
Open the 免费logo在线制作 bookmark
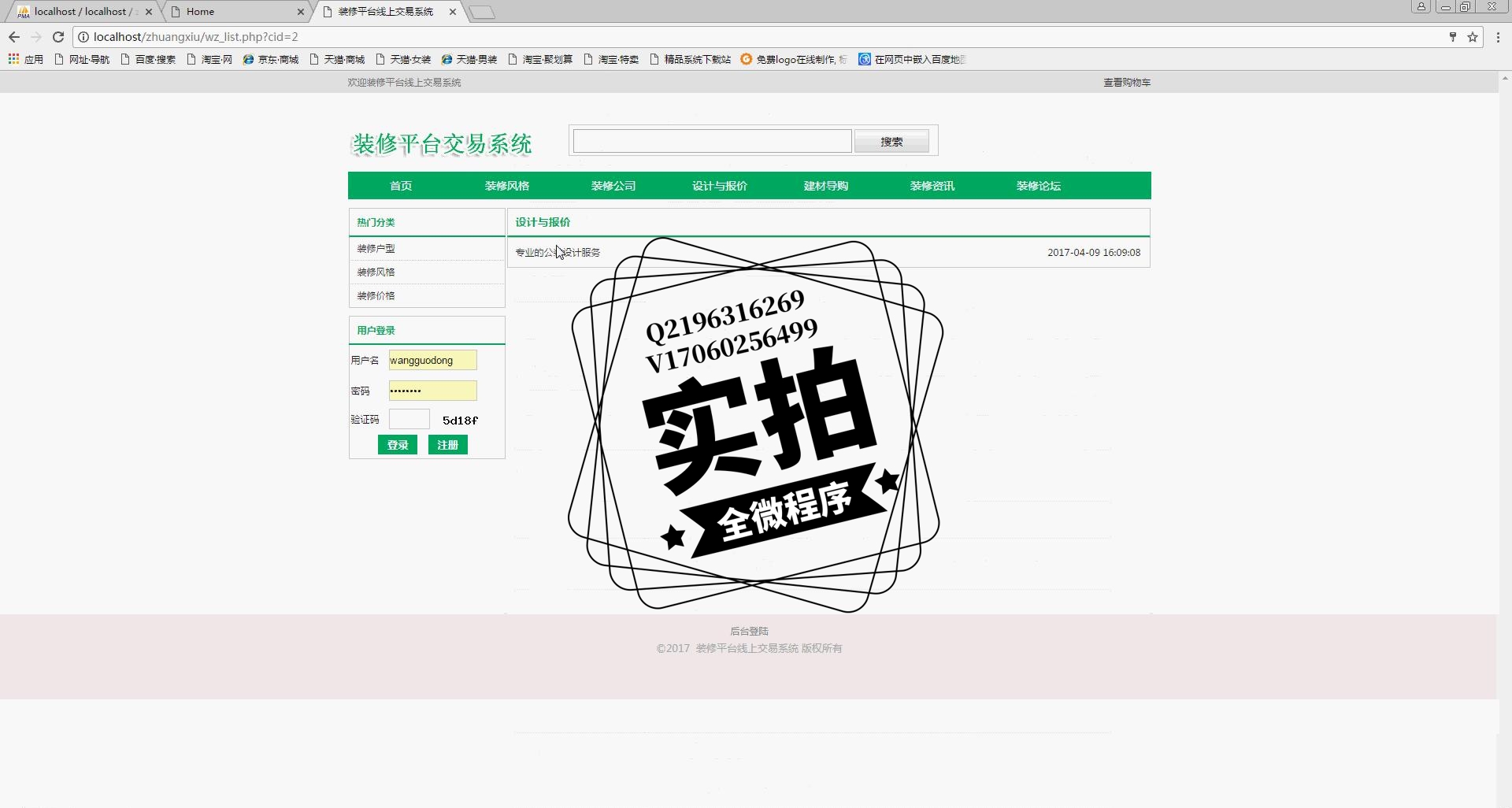pyautogui.click(x=794, y=59)
